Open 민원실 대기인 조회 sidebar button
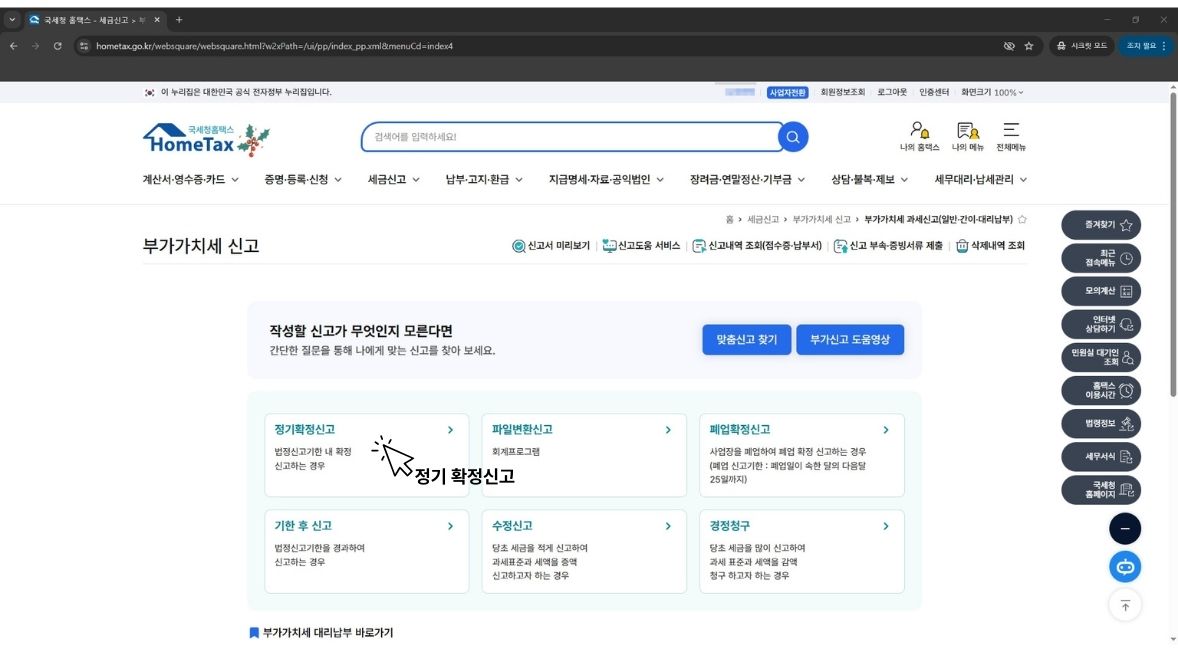This screenshot has width=1178, height=650. 1101,357
